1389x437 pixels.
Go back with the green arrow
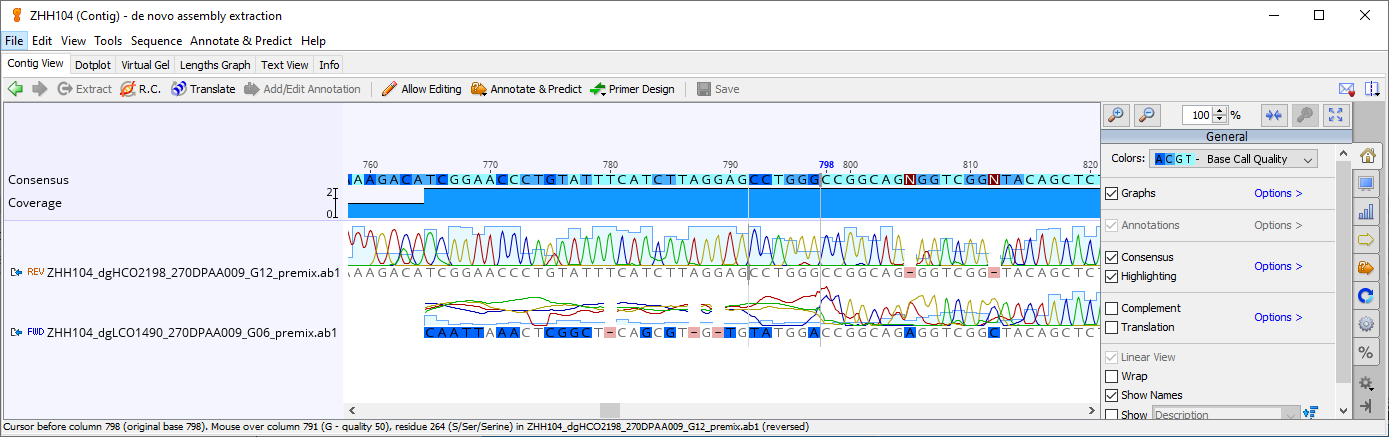coord(15,89)
